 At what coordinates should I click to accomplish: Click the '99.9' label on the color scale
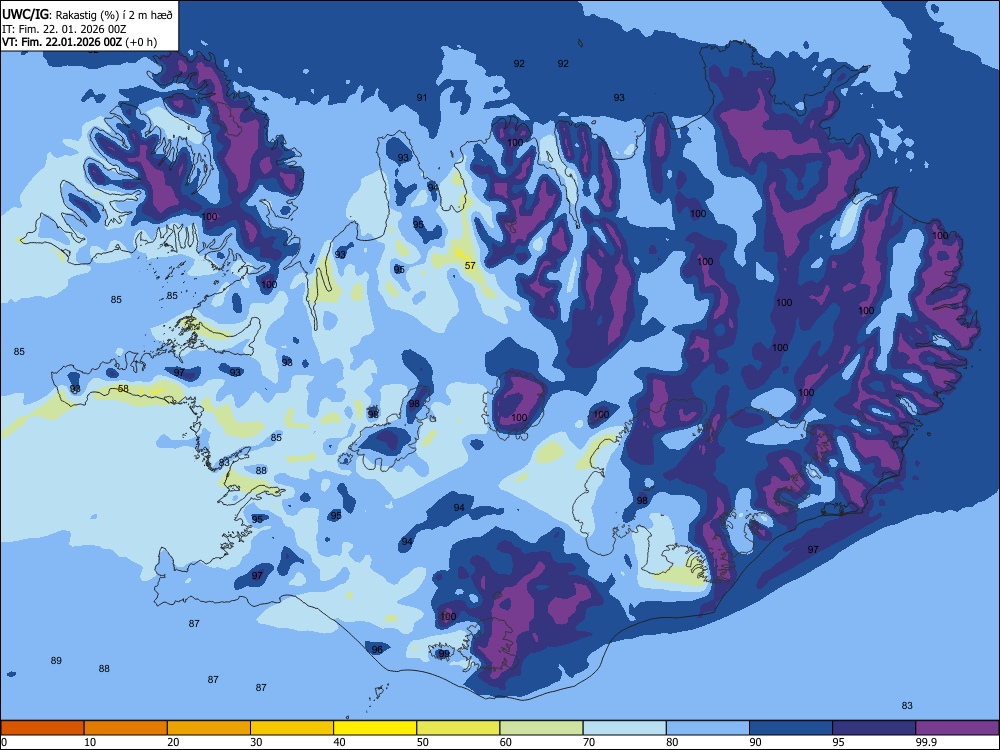tap(926, 742)
